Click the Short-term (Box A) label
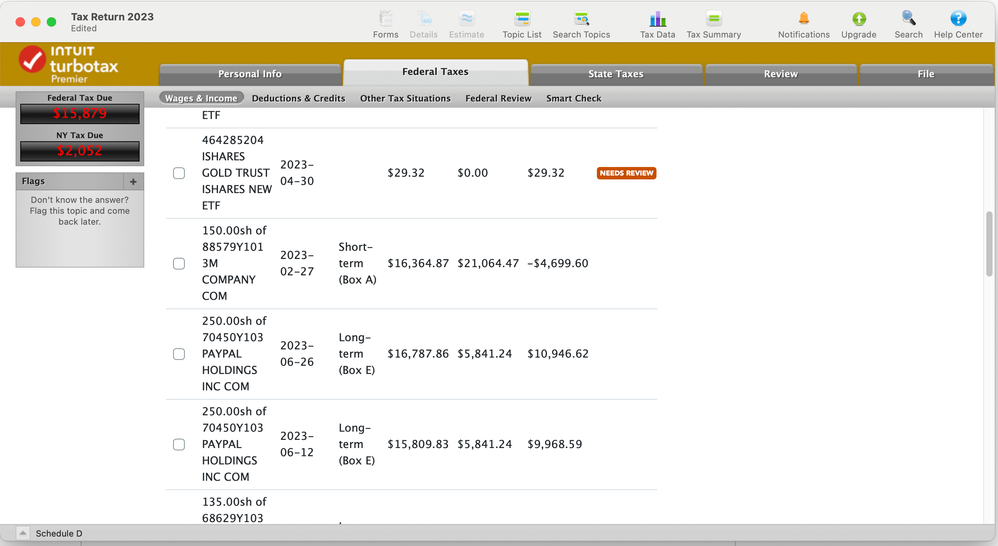998x546 pixels. (357, 263)
